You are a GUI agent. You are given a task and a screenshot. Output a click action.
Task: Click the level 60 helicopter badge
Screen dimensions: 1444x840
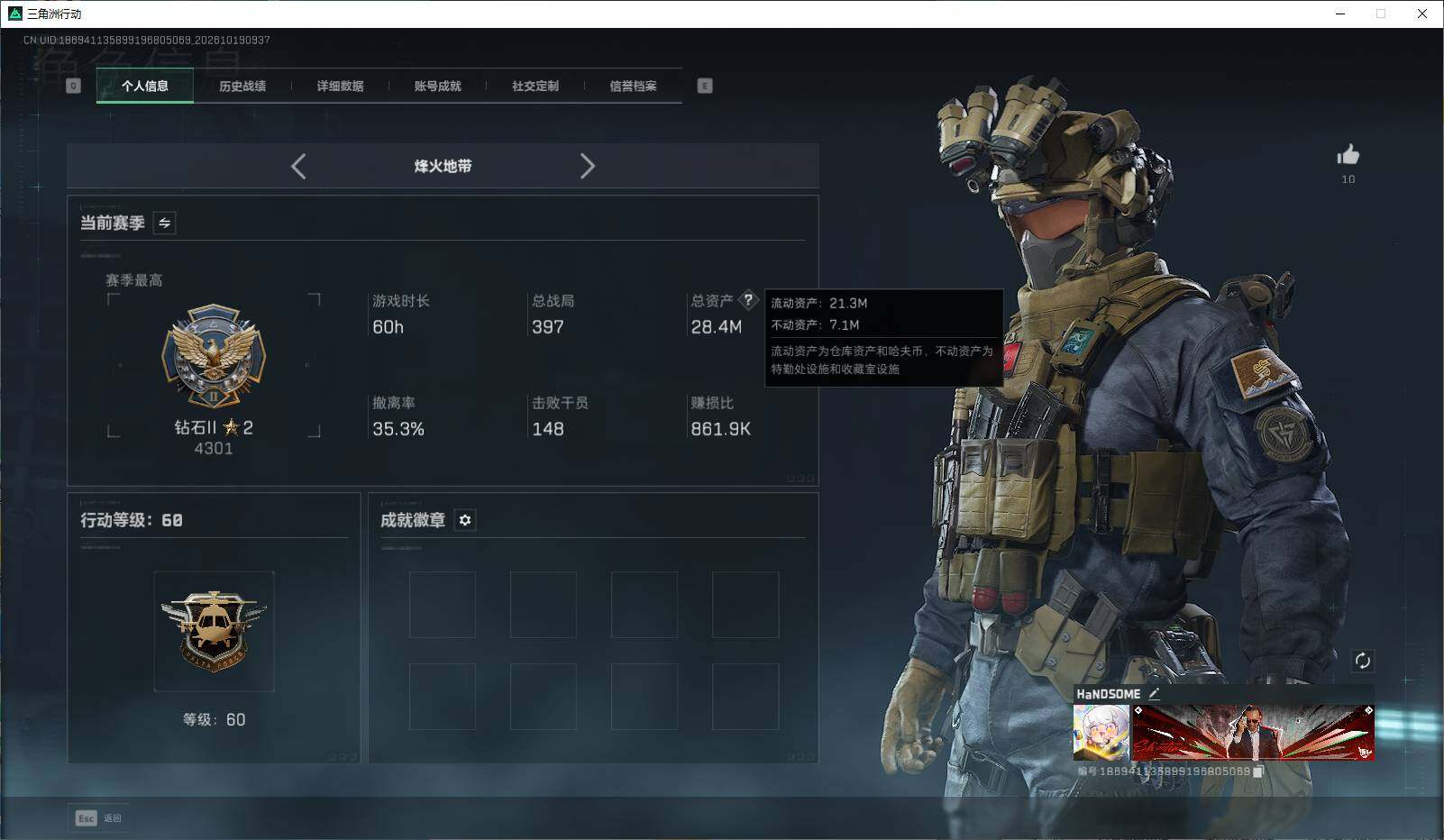pos(214,631)
